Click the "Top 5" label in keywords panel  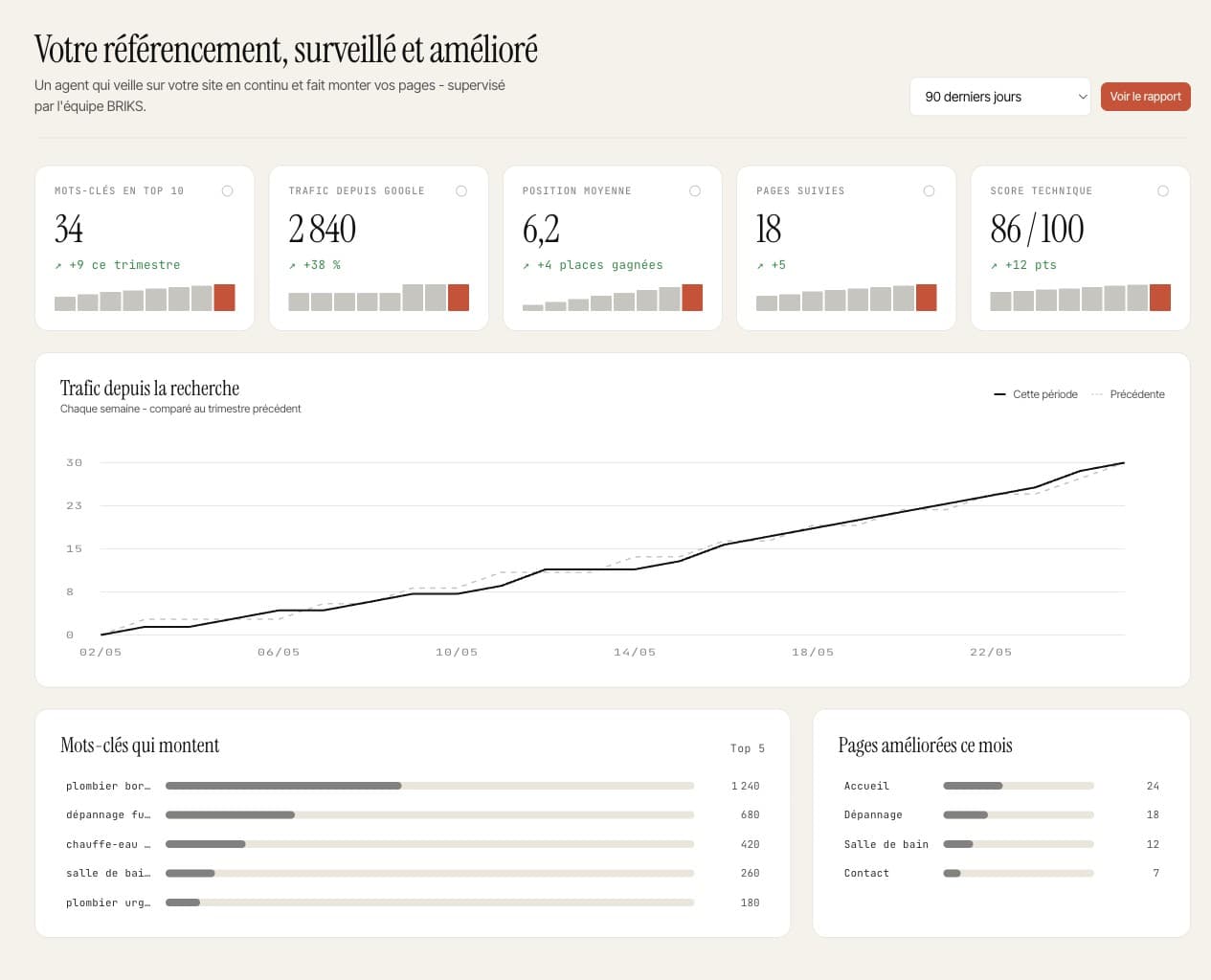[748, 748]
